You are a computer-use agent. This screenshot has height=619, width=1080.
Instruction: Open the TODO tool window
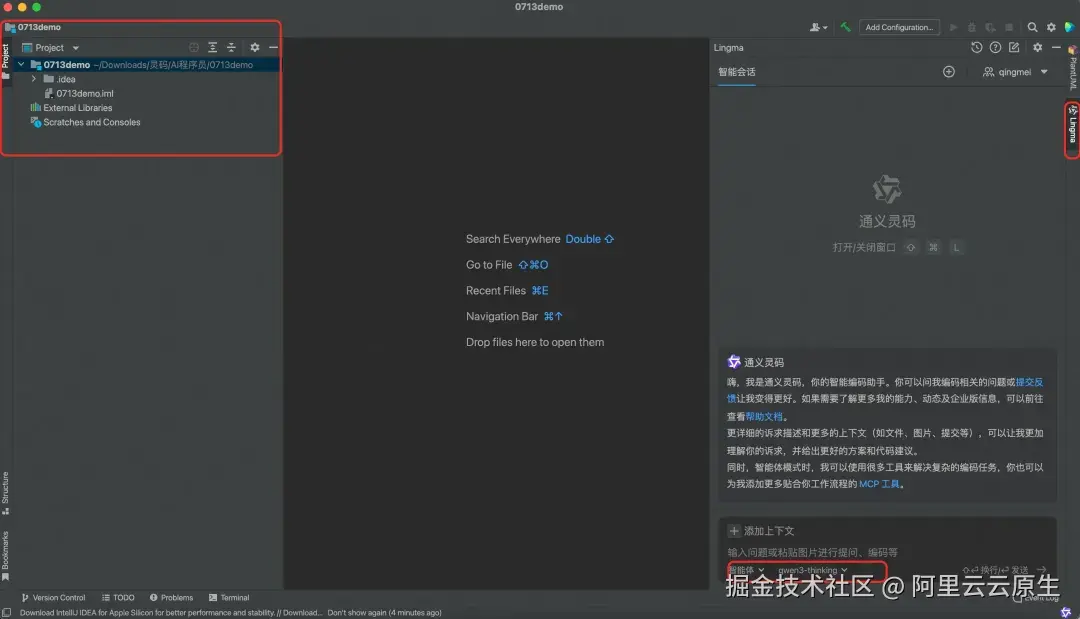[x=118, y=598]
